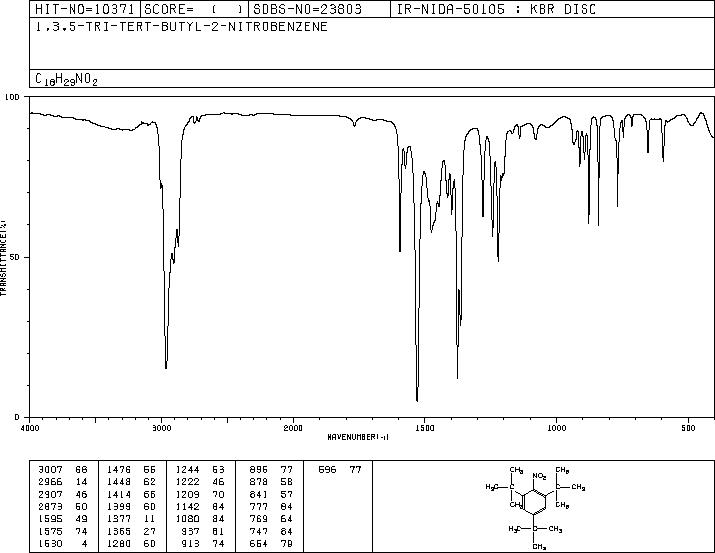Select peak table entry 3007
Viewport: 715px width, 553px height.
coord(51,469)
